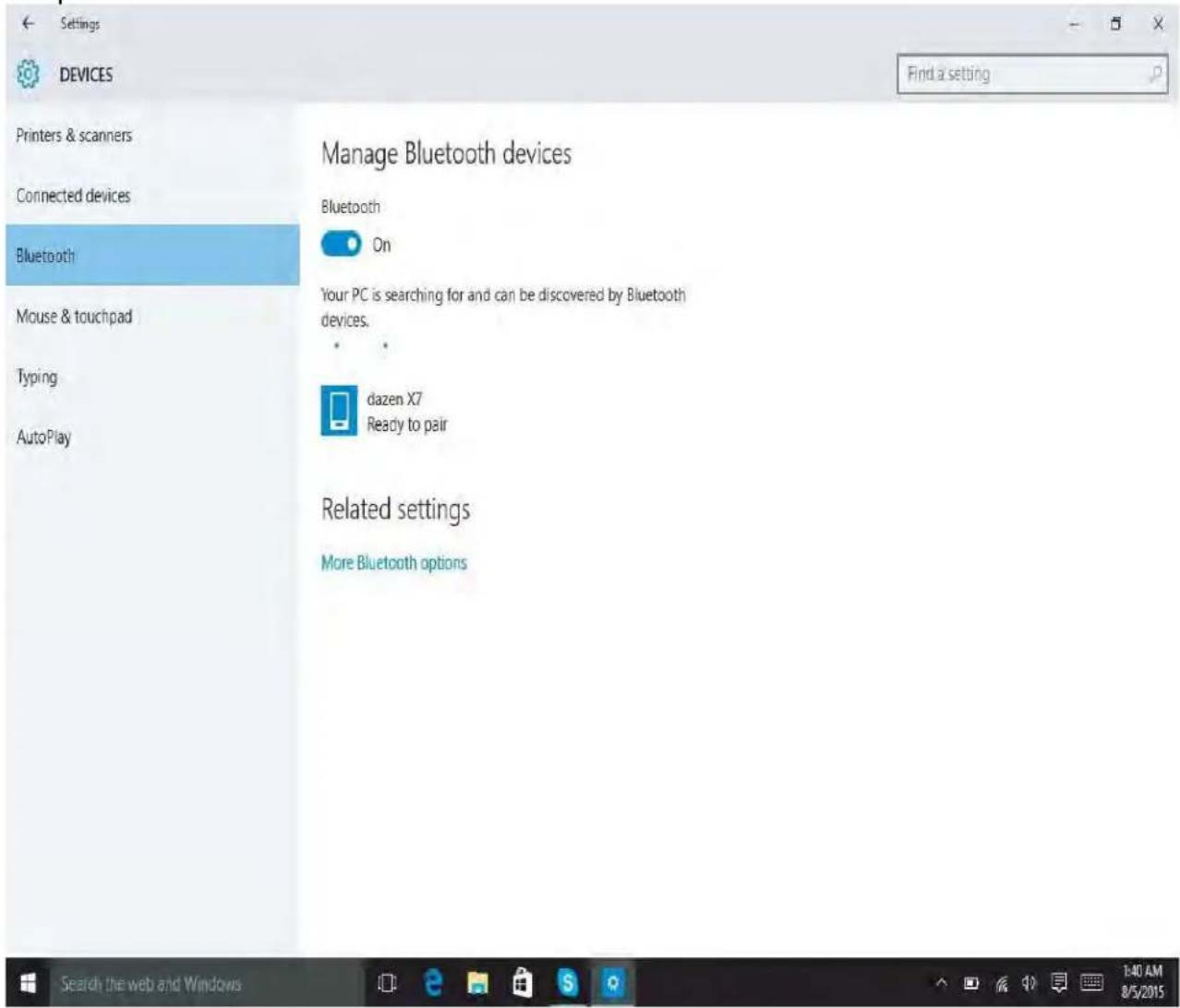
Task: Open Skype from the taskbar
Action: tap(568, 984)
